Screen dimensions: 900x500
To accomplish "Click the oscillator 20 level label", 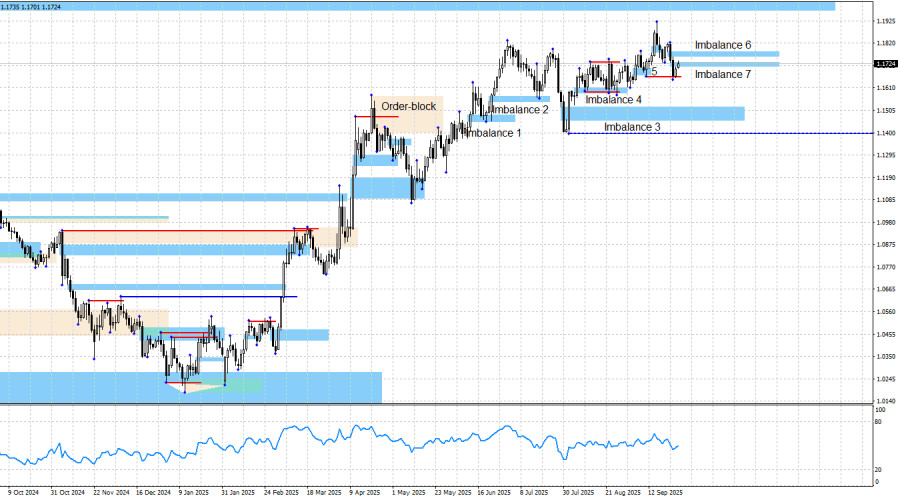I will coord(878,470).
